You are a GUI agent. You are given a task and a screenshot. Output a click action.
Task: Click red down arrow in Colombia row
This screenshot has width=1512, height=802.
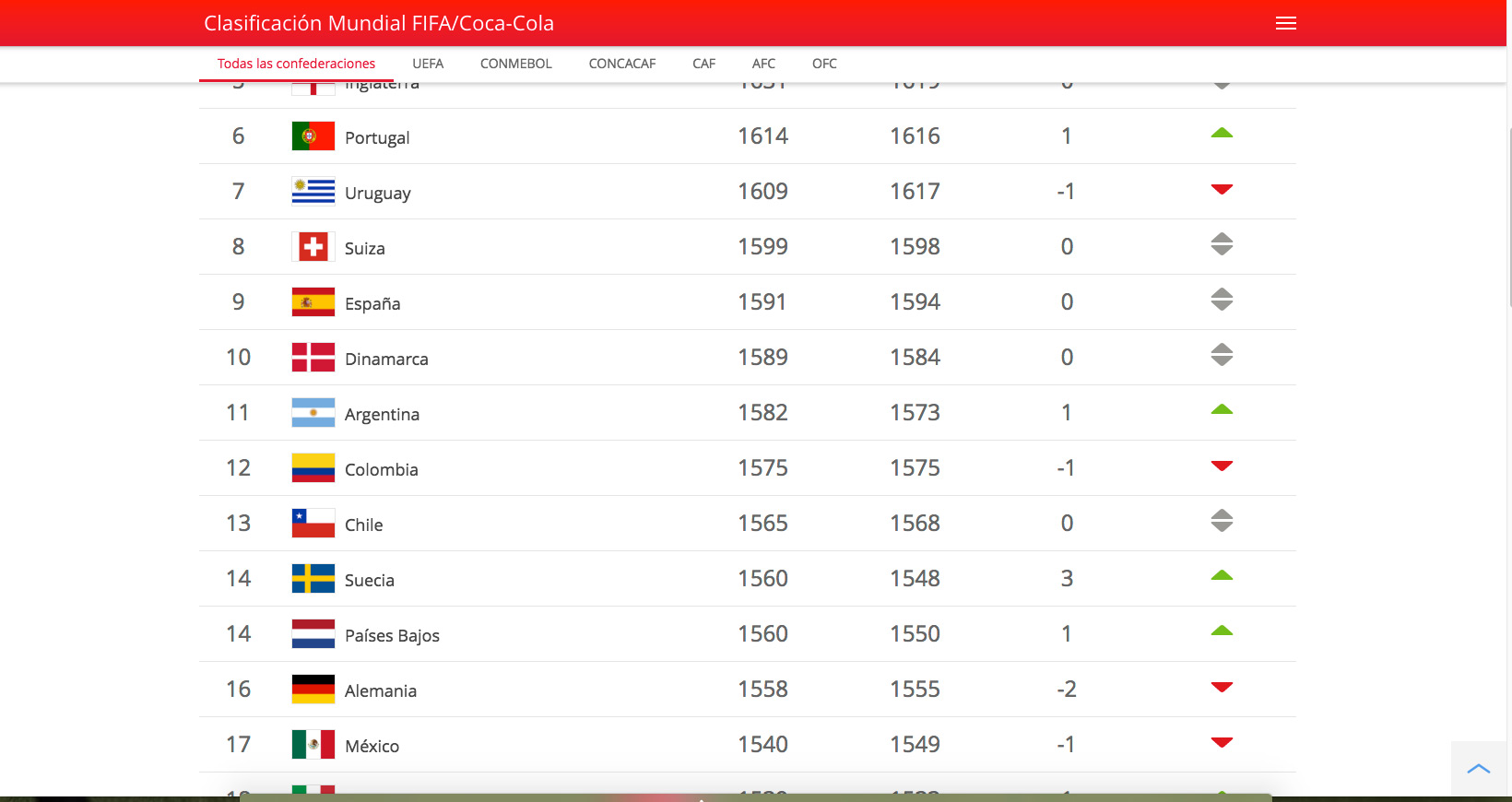coord(1222,466)
